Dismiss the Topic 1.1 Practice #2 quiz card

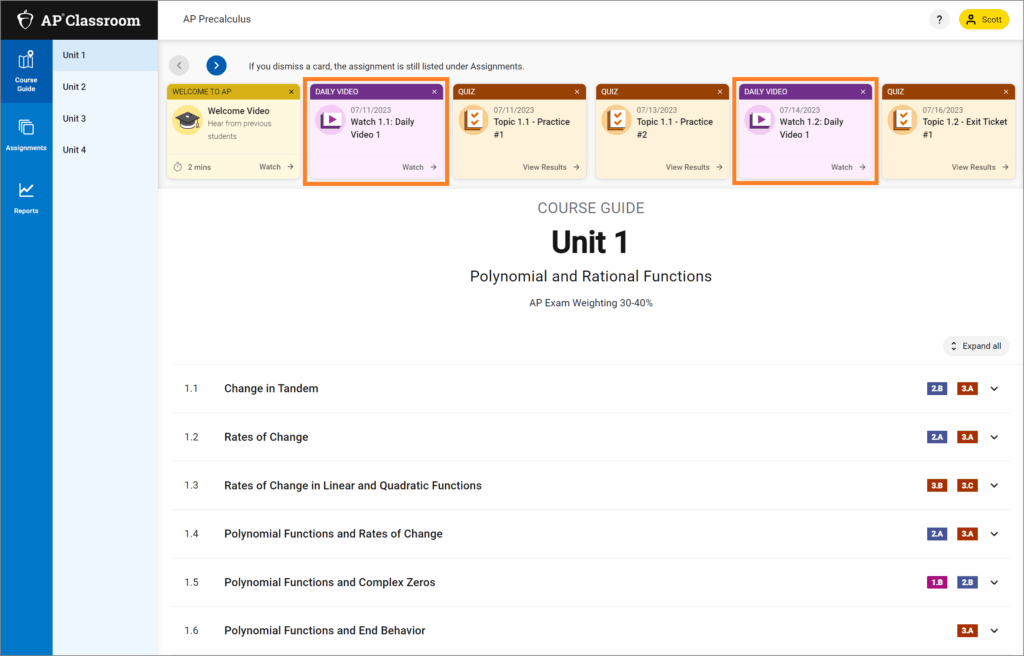[720, 92]
